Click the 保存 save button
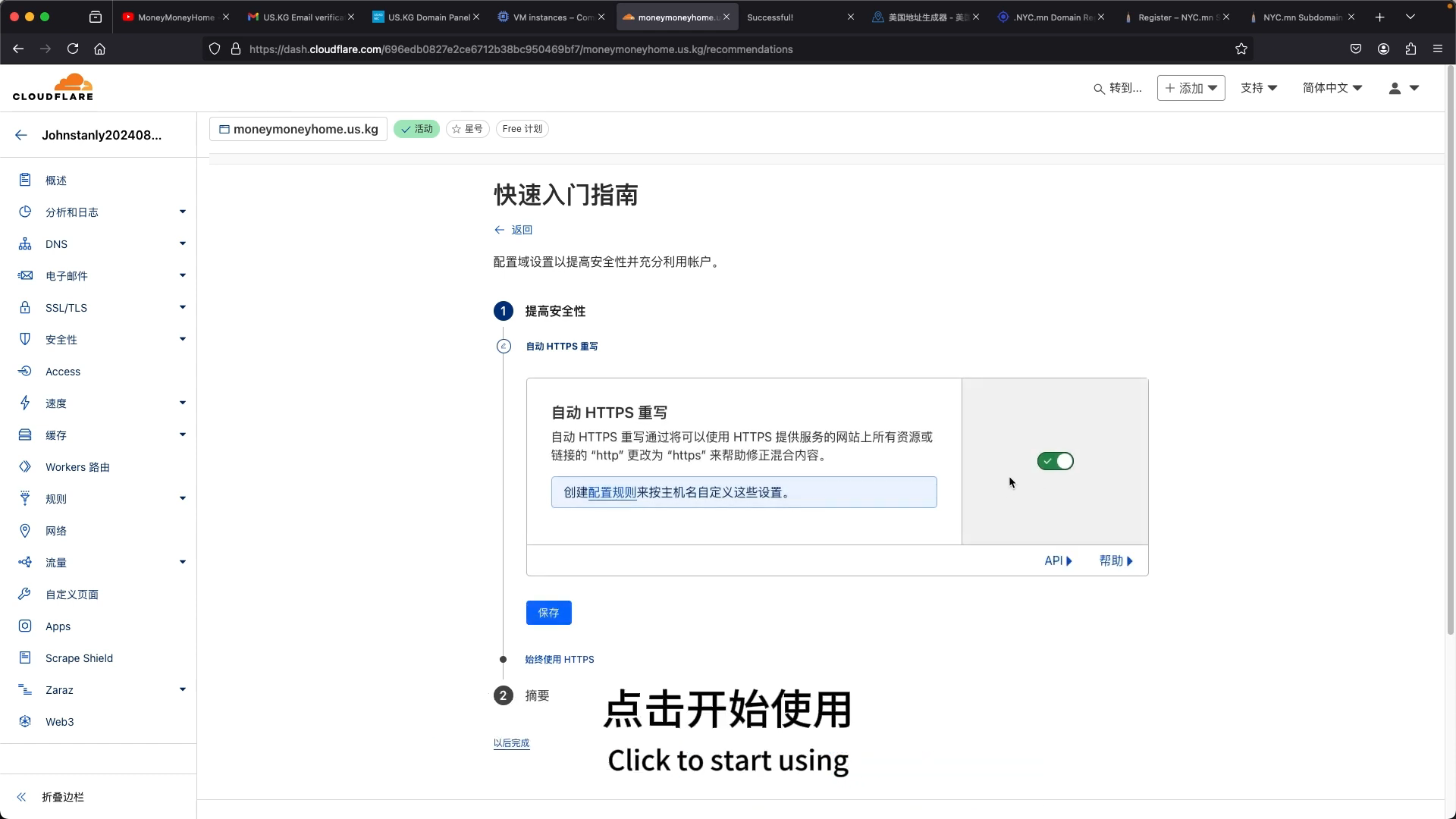Screen dimensions: 1456x819 [548, 613]
